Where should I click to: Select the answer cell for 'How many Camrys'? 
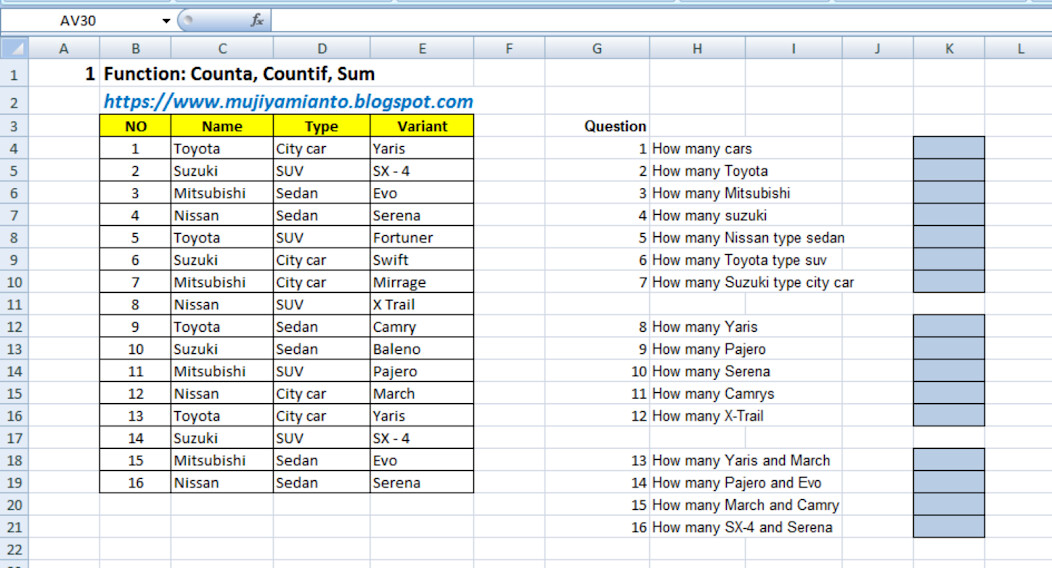click(949, 394)
